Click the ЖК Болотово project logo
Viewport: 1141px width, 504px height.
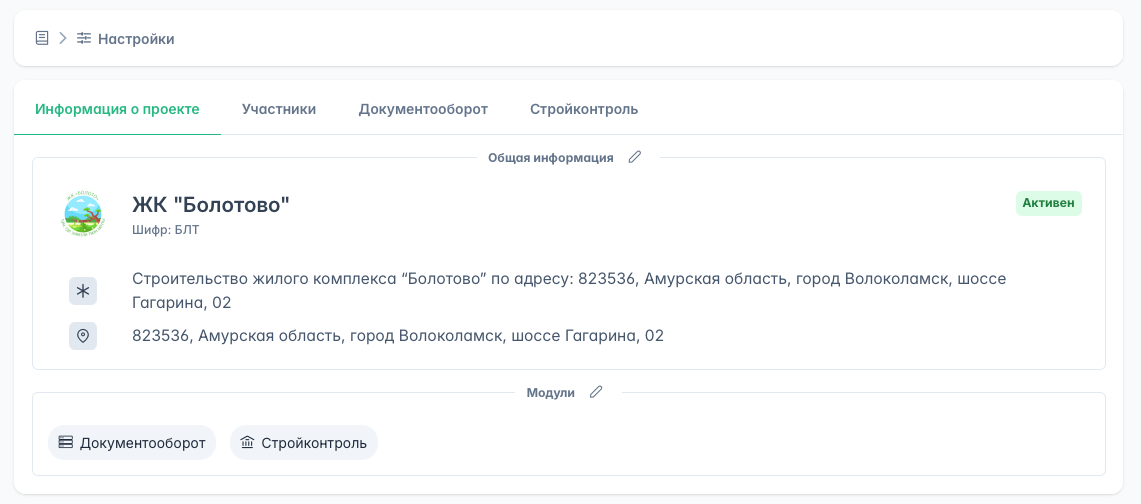[x=83, y=213]
